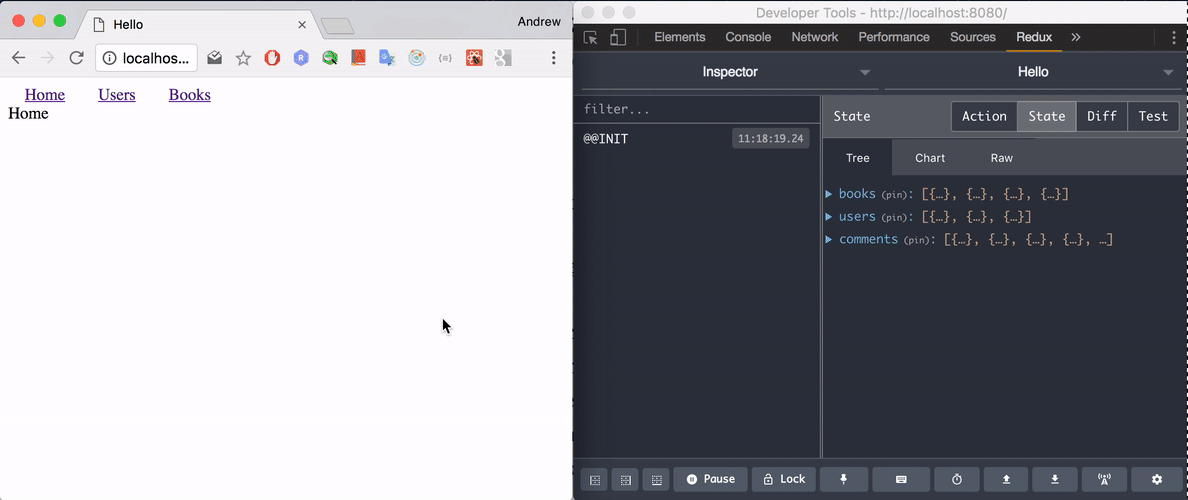The width and height of the screenshot is (1188, 500).
Task: Select the Chart sub-tab
Action: [930, 158]
